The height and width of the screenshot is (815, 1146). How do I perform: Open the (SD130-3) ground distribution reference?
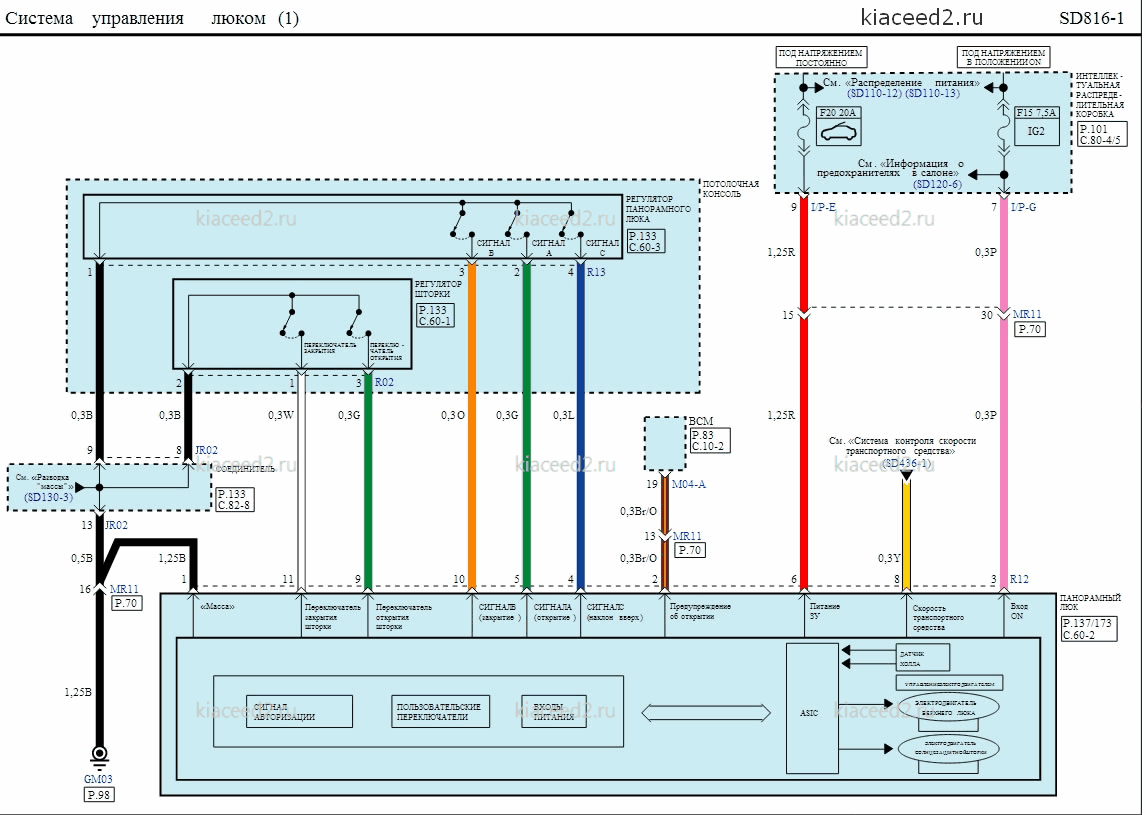pos(49,497)
